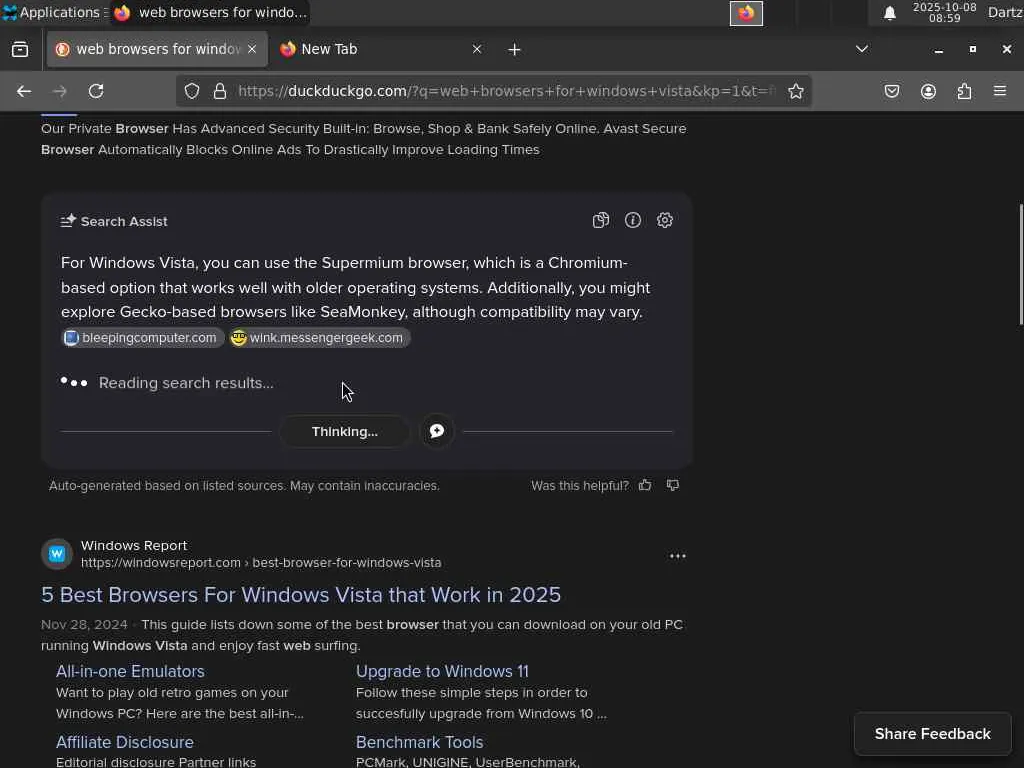Click the page vertical scrollbar thumb
The height and width of the screenshot is (768, 1024).
(1021, 264)
